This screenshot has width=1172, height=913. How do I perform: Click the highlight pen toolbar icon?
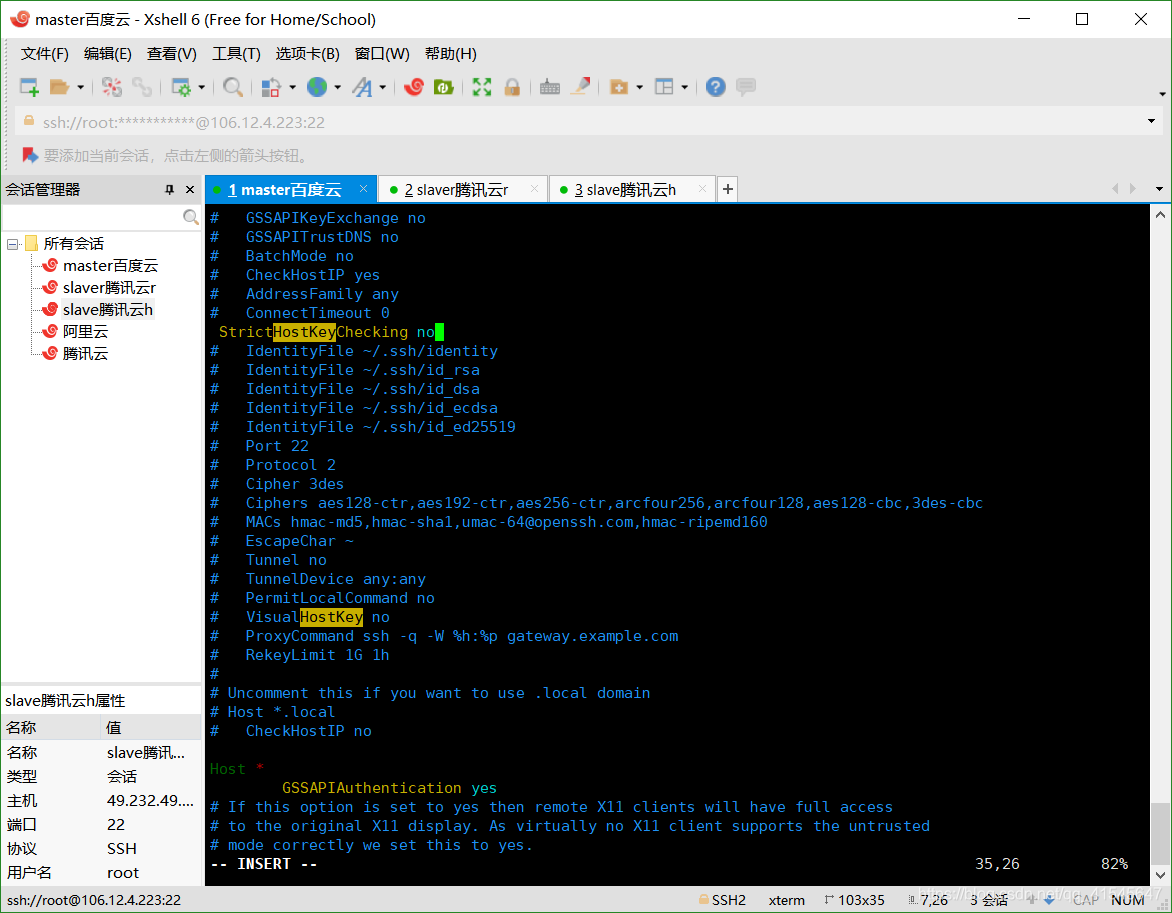tap(580, 87)
